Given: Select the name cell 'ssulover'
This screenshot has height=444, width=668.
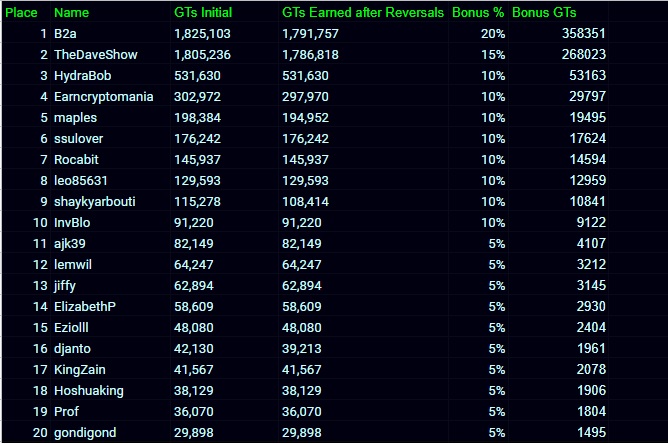Looking at the screenshot, I should (78, 138).
